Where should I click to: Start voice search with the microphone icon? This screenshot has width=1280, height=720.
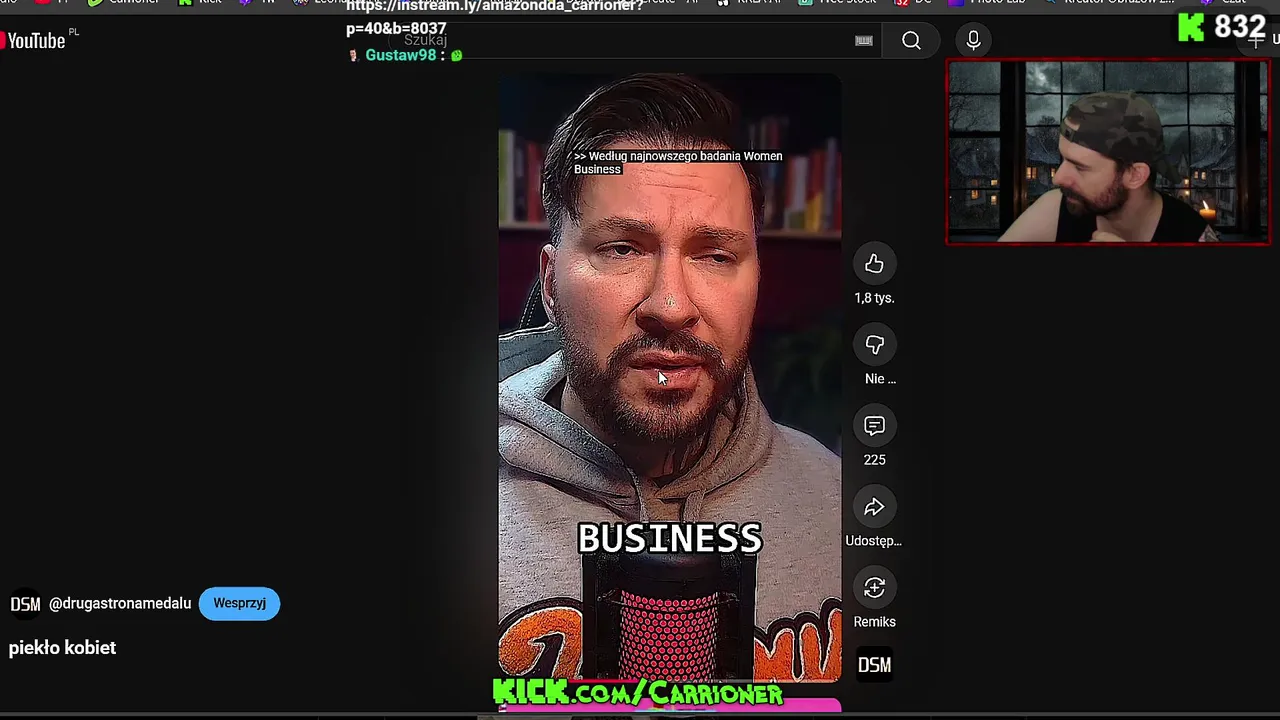973,40
